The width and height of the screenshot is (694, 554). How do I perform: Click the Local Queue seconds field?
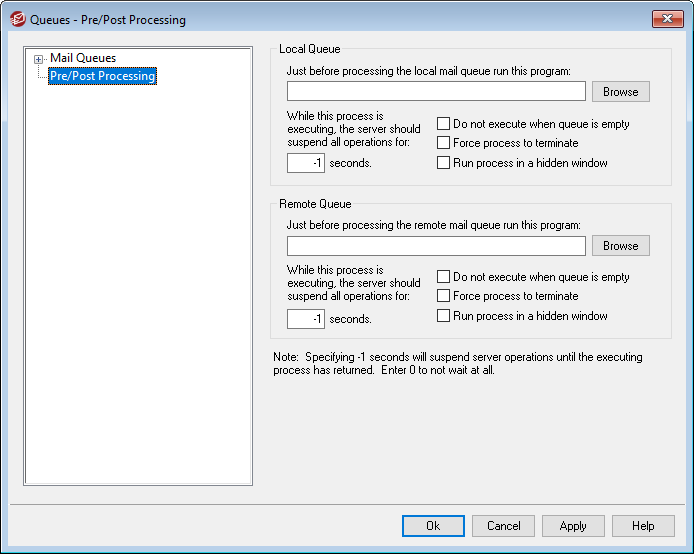coord(306,163)
